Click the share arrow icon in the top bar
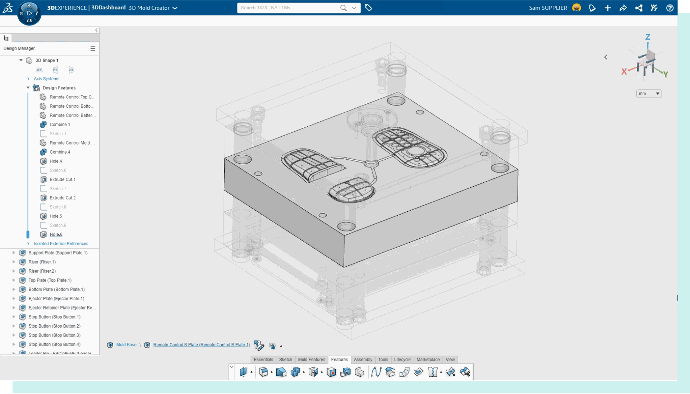690x394 pixels. click(x=623, y=7)
